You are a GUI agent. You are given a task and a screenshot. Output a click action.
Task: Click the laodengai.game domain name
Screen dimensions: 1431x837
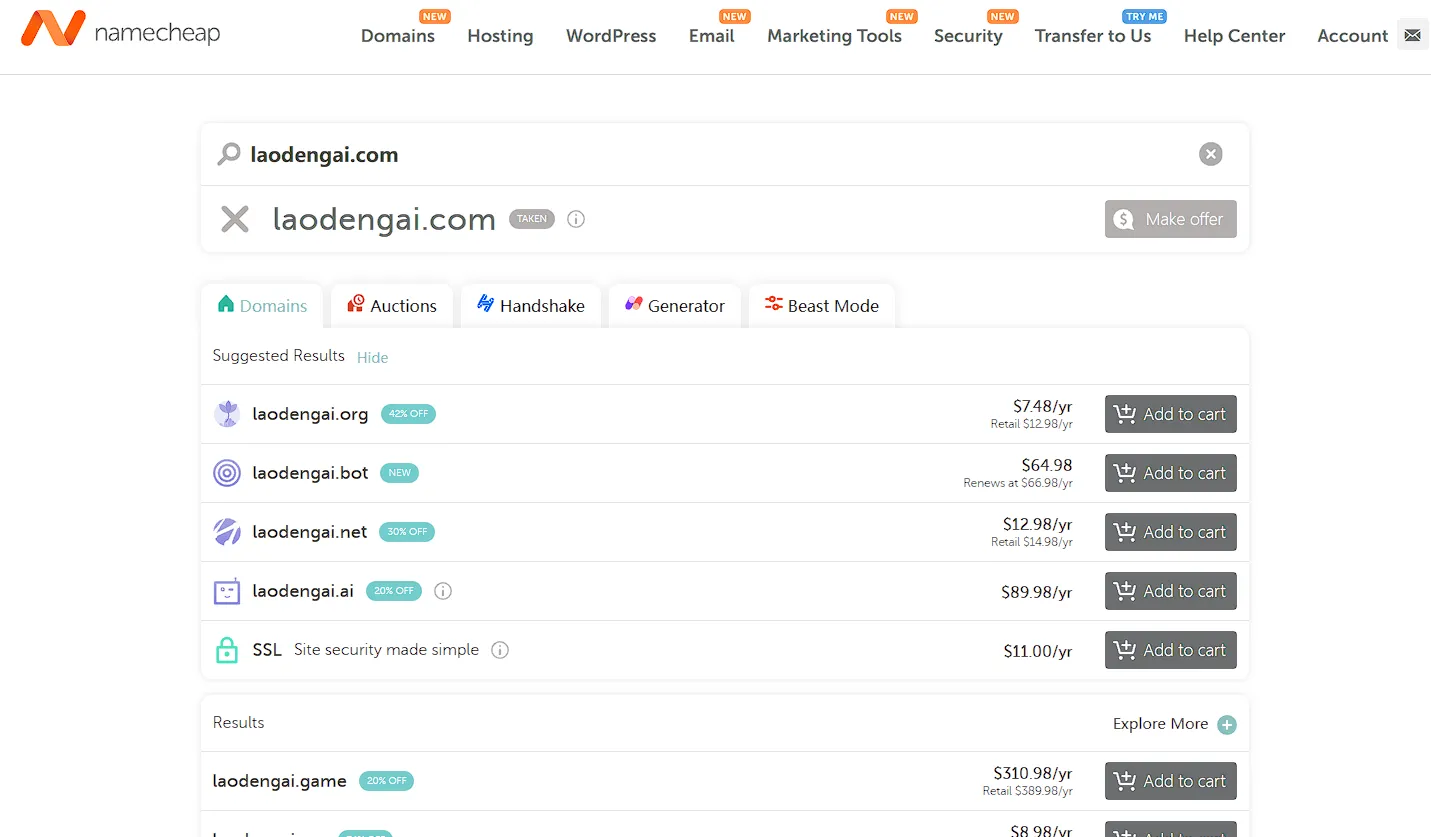(280, 781)
